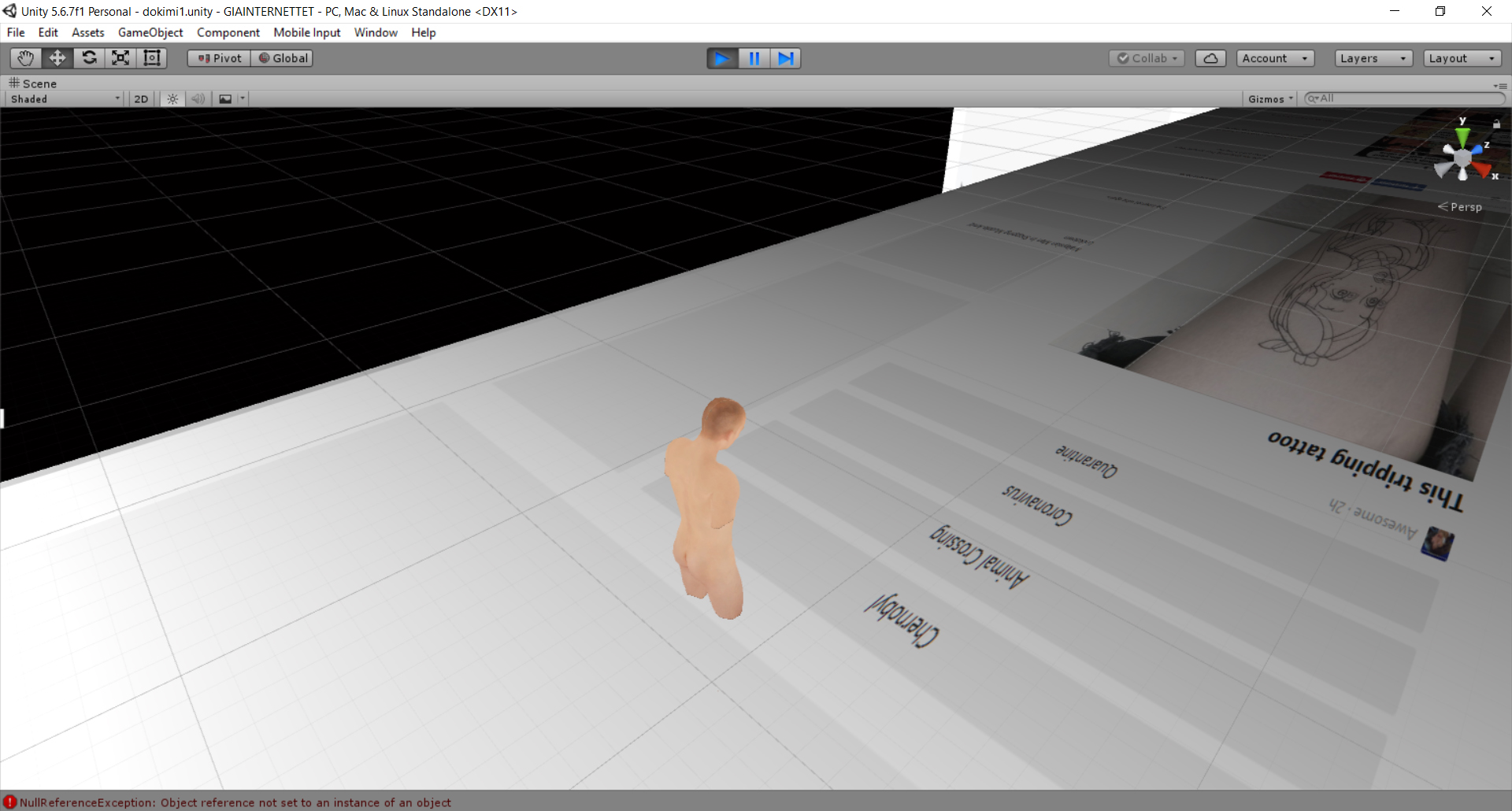Open the Component menu
The height and width of the screenshot is (811, 1512).
click(228, 32)
